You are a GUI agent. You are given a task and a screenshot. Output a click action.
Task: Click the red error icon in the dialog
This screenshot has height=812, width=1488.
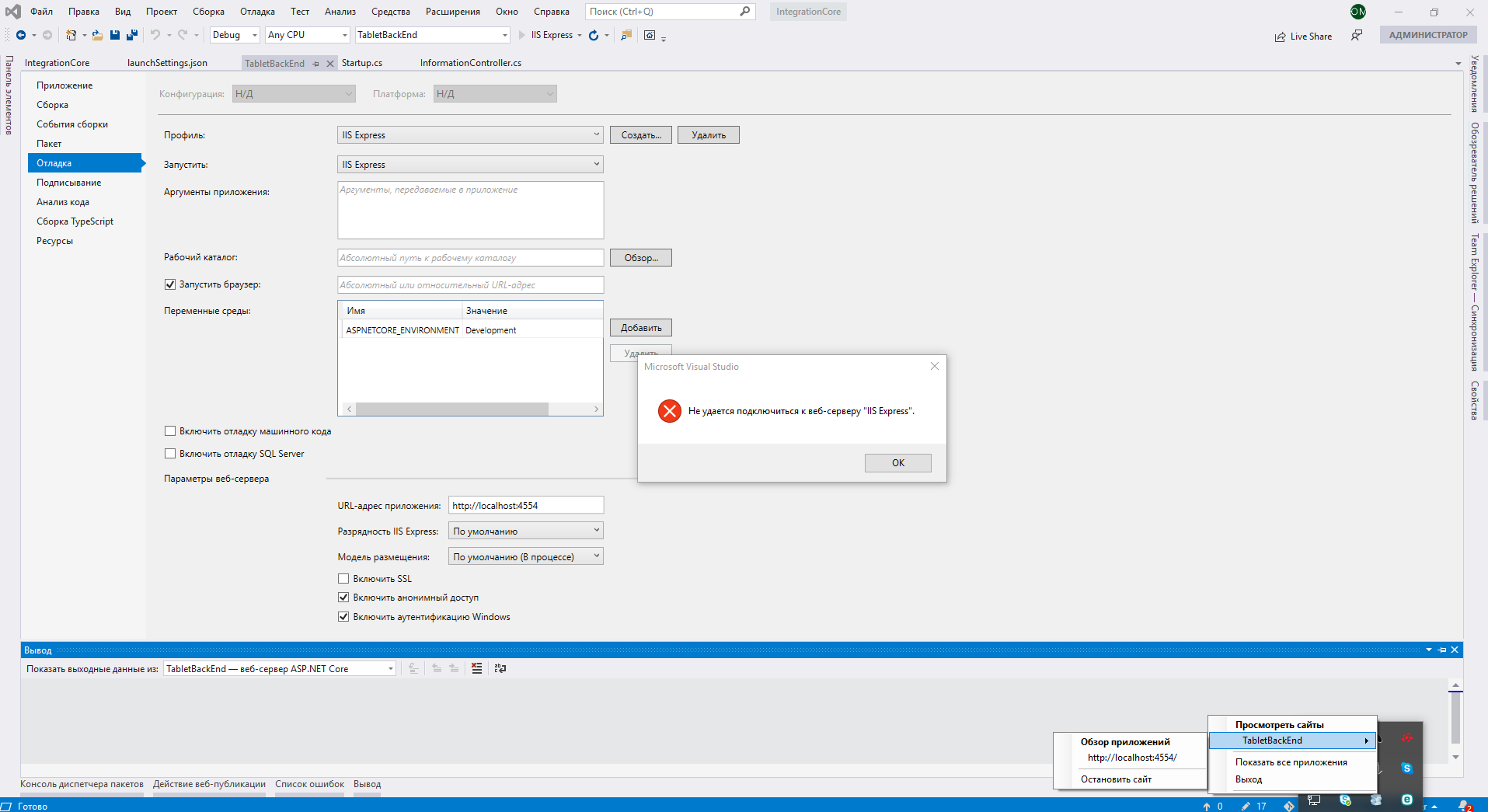[670, 411]
